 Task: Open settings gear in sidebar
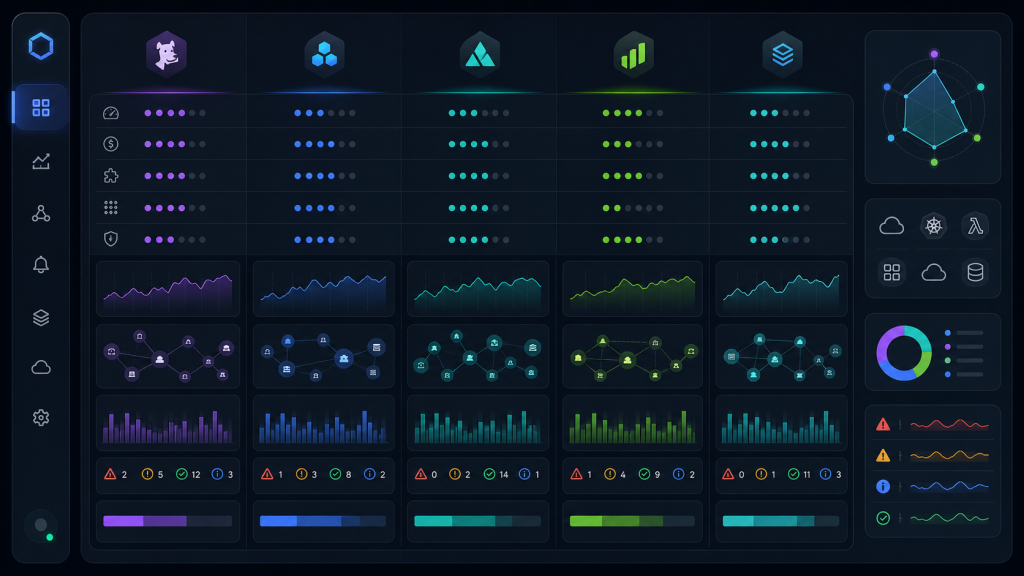(40, 417)
